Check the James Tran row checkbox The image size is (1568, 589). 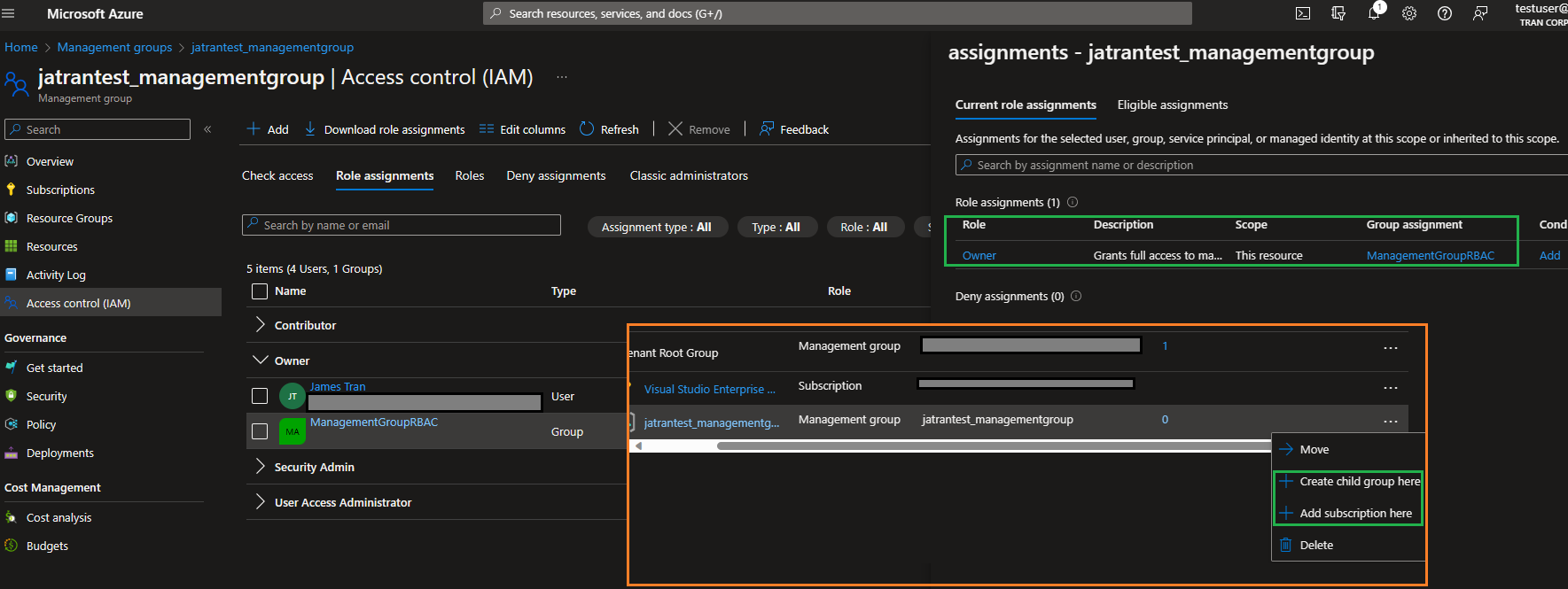(260, 396)
